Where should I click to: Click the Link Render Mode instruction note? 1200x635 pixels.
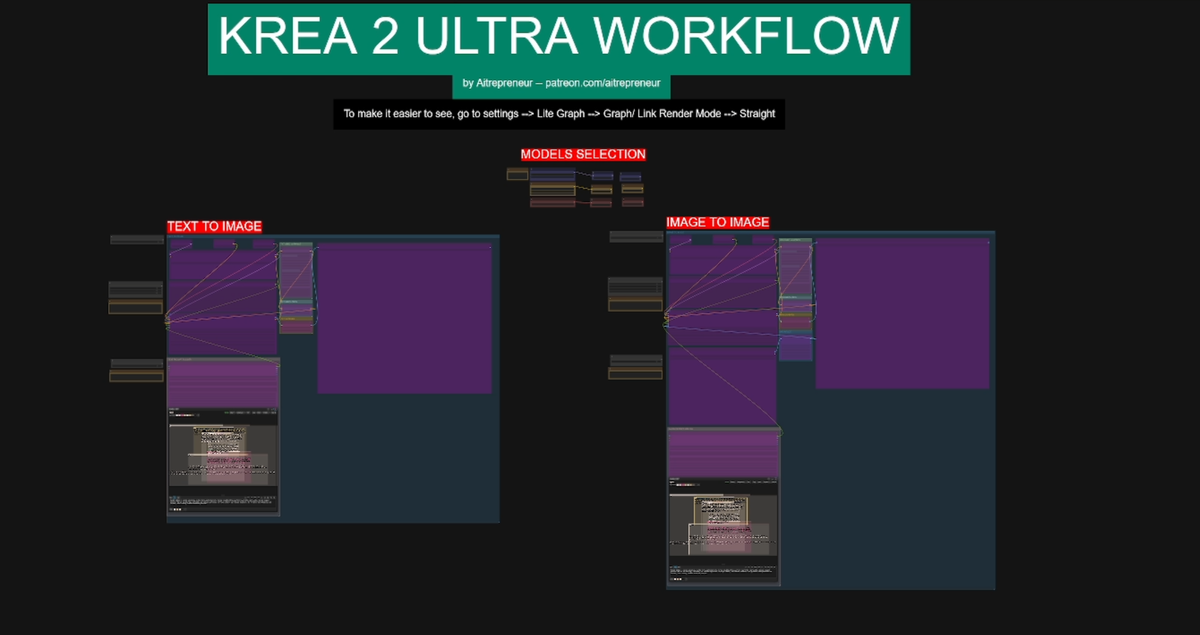point(559,114)
